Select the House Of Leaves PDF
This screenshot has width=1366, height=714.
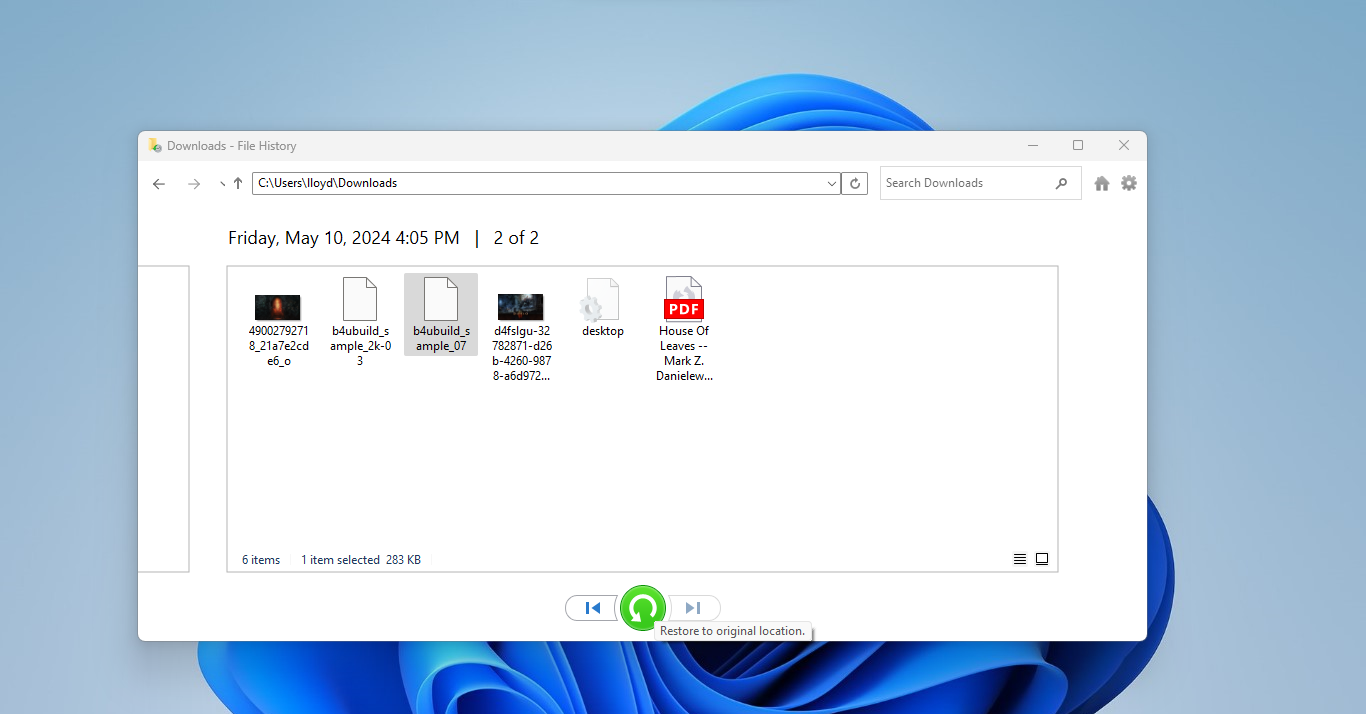click(684, 329)
